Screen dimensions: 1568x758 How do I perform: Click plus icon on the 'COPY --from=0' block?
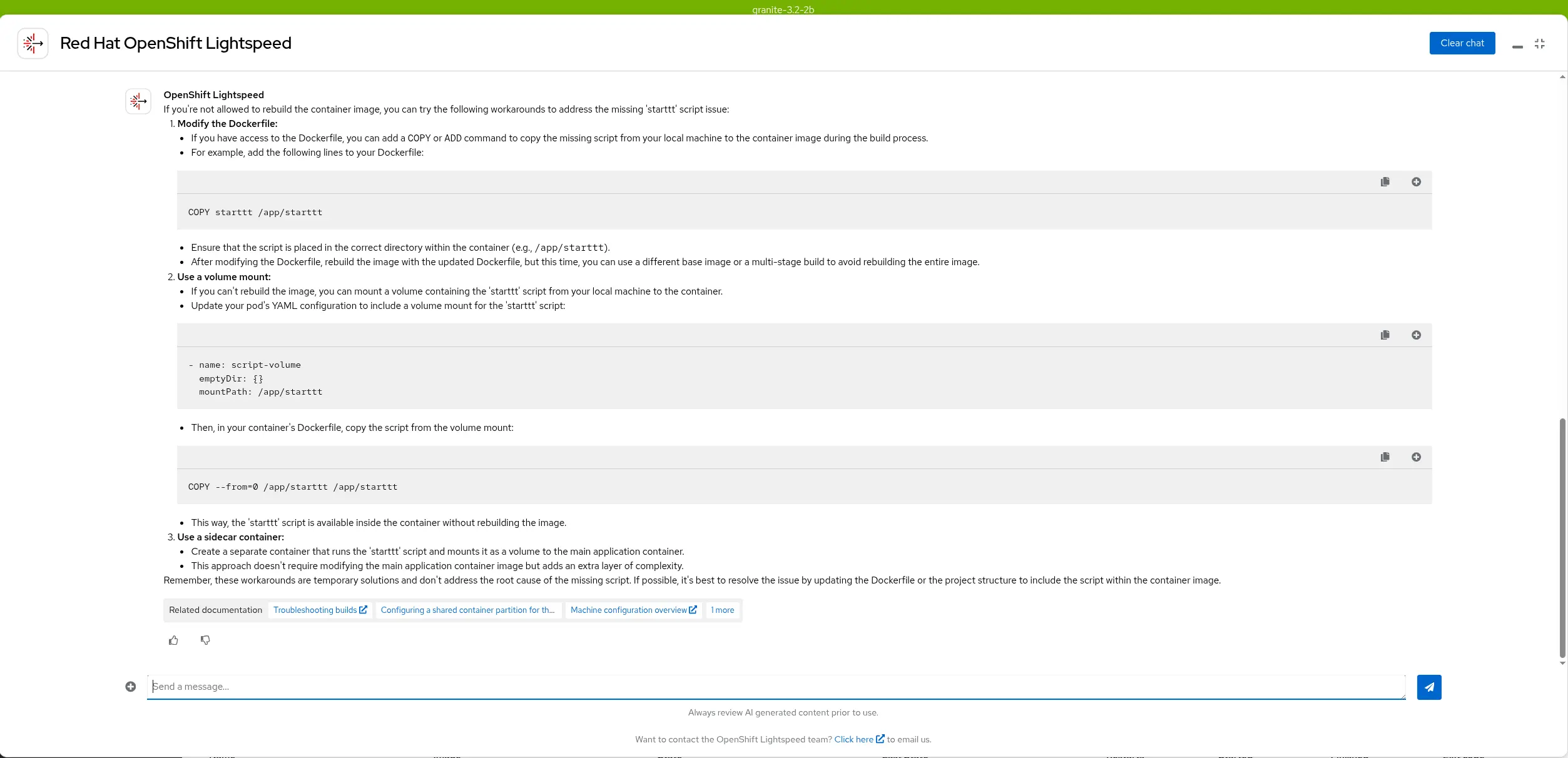pos(1416,457)
